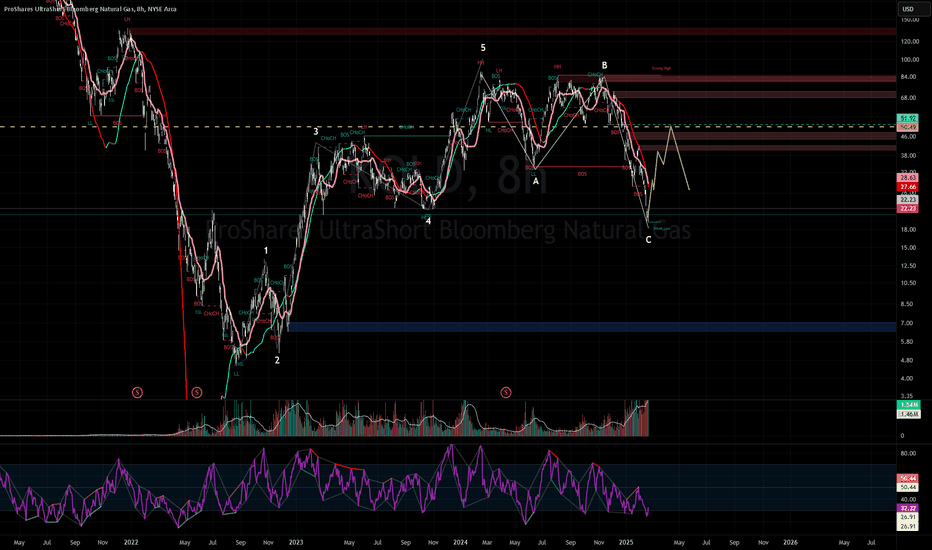Click the purple 32.37 RSI value label
The height and width of the screenshot is (550, 932).
[908, 508]
